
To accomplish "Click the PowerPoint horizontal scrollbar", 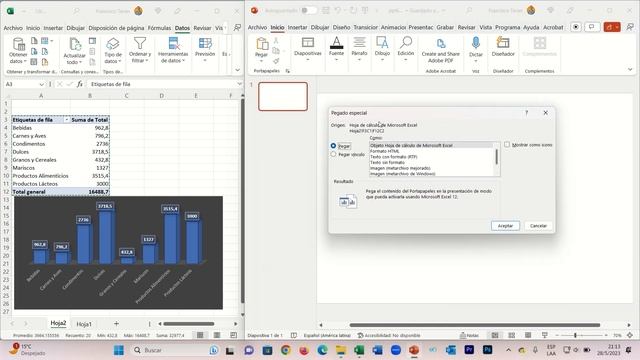I will (475, 325).
